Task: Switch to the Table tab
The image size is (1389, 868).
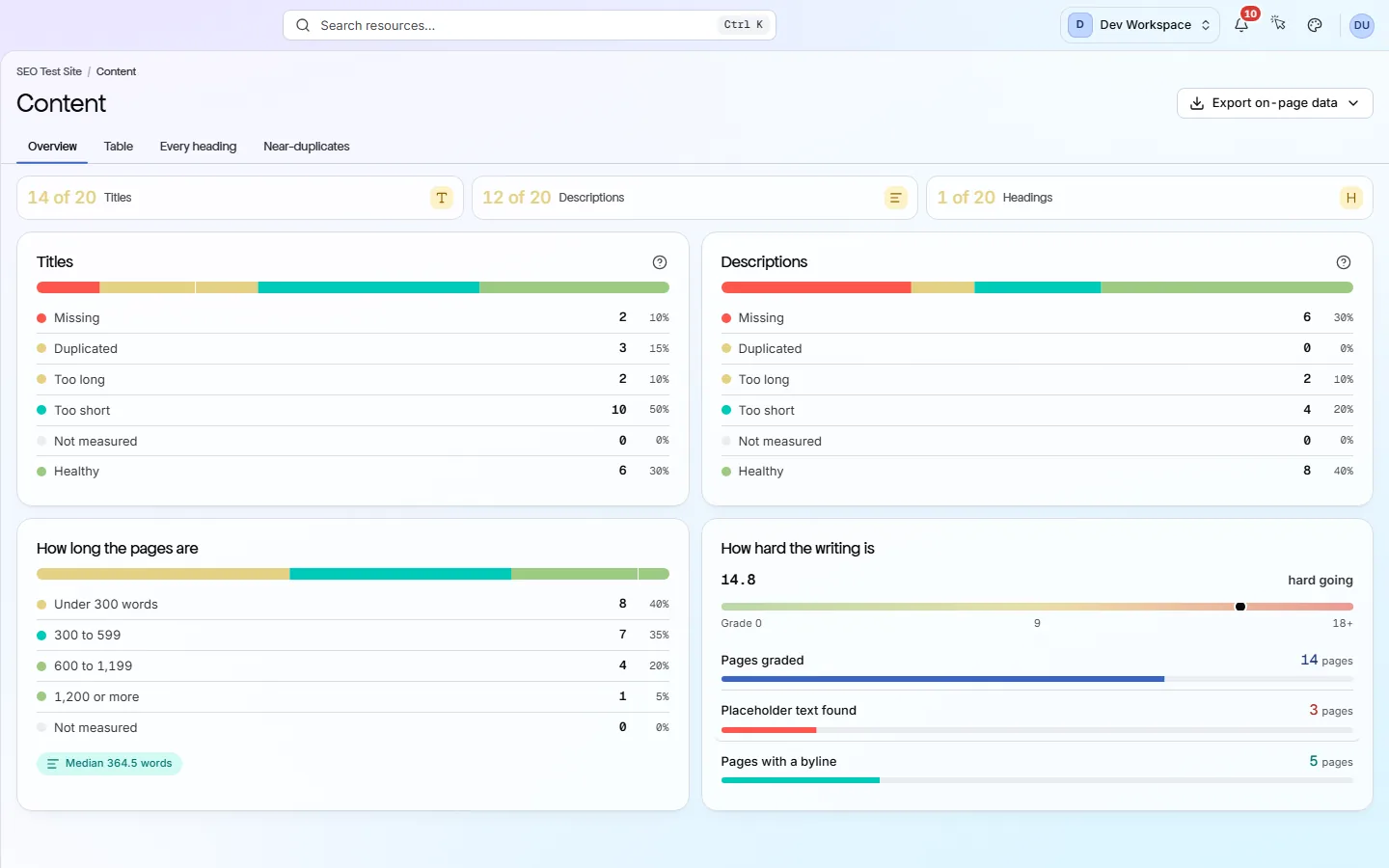Action: (x=119, y=147)
